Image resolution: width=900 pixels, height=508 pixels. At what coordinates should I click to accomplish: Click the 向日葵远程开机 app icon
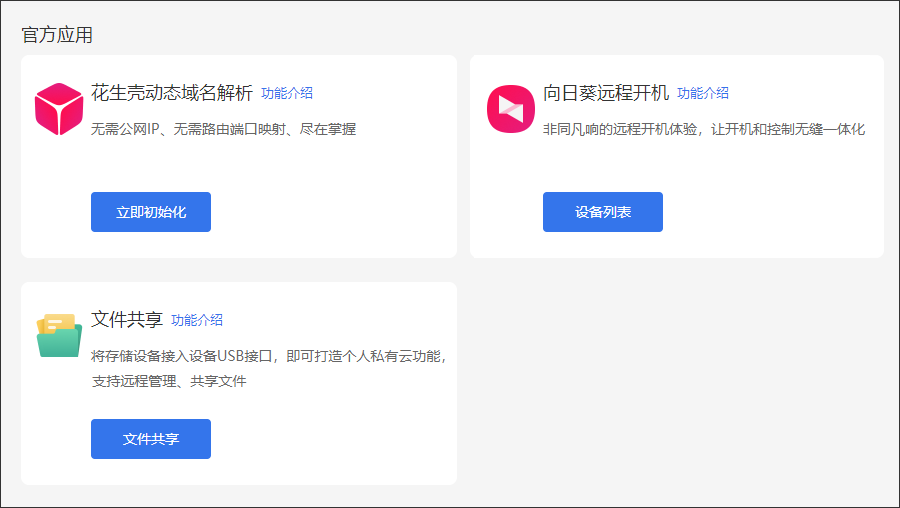pos(511,108)
